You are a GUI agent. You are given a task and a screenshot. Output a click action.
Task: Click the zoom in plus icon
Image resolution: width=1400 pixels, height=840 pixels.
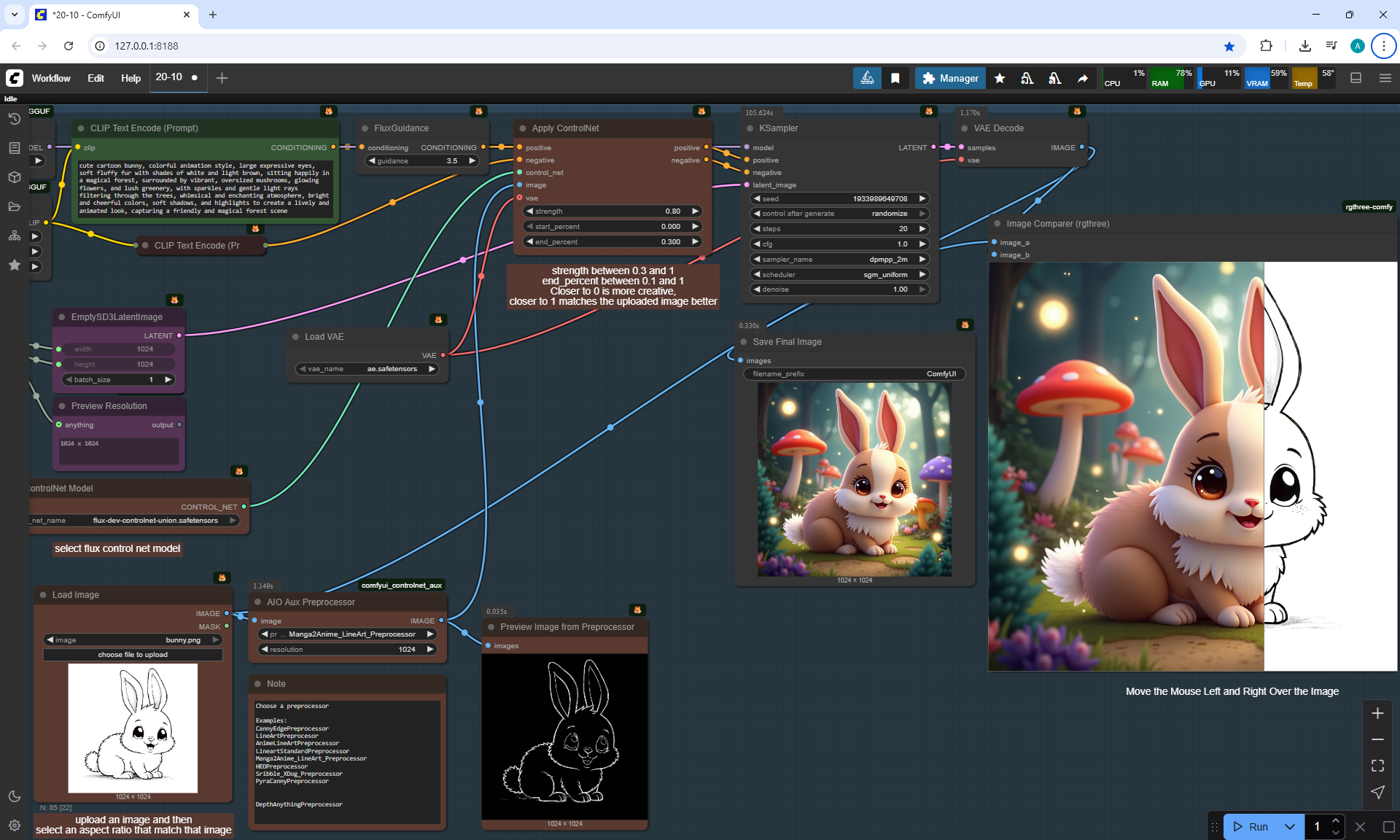pos(1377,713)
